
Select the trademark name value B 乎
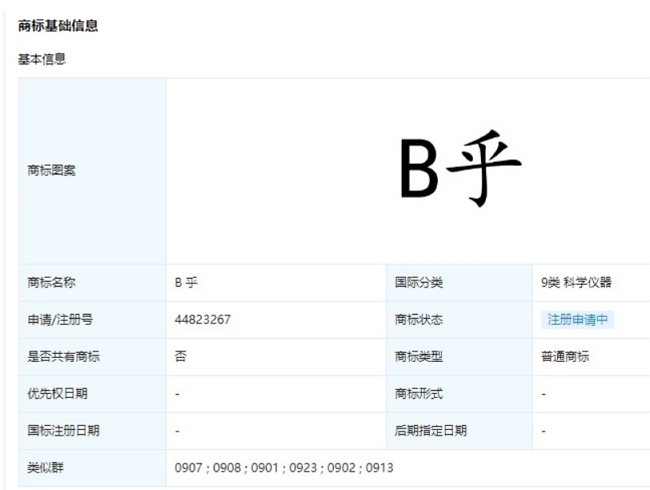click(186, 282)
